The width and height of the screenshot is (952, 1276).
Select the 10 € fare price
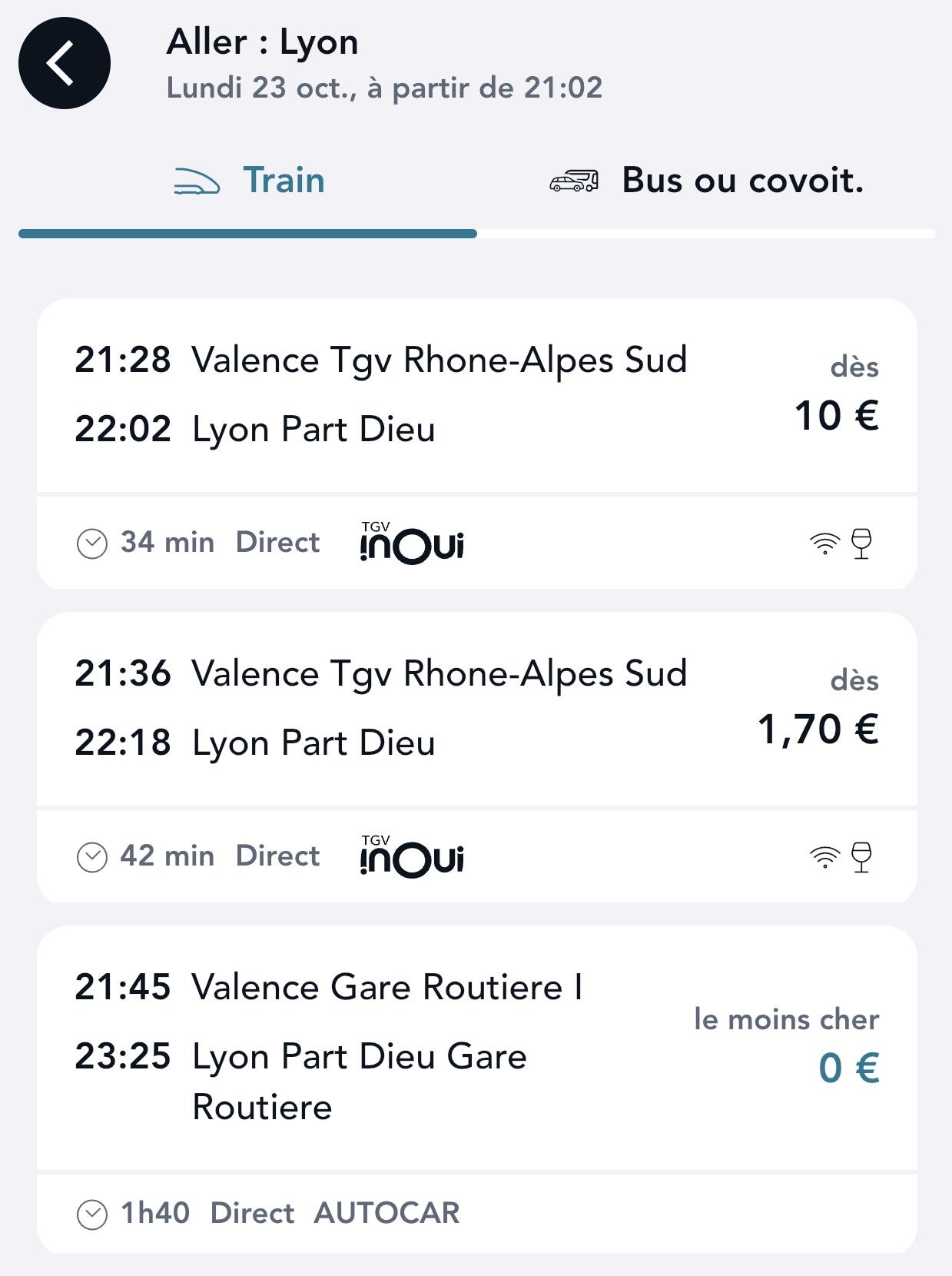coord(837,416)
